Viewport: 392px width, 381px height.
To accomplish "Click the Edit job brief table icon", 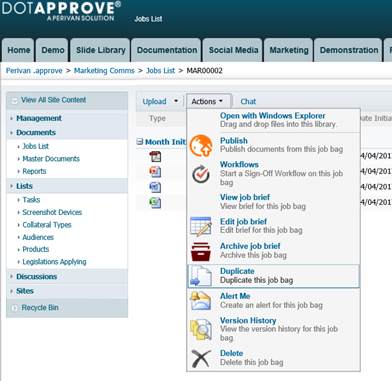I will point(201,226).
